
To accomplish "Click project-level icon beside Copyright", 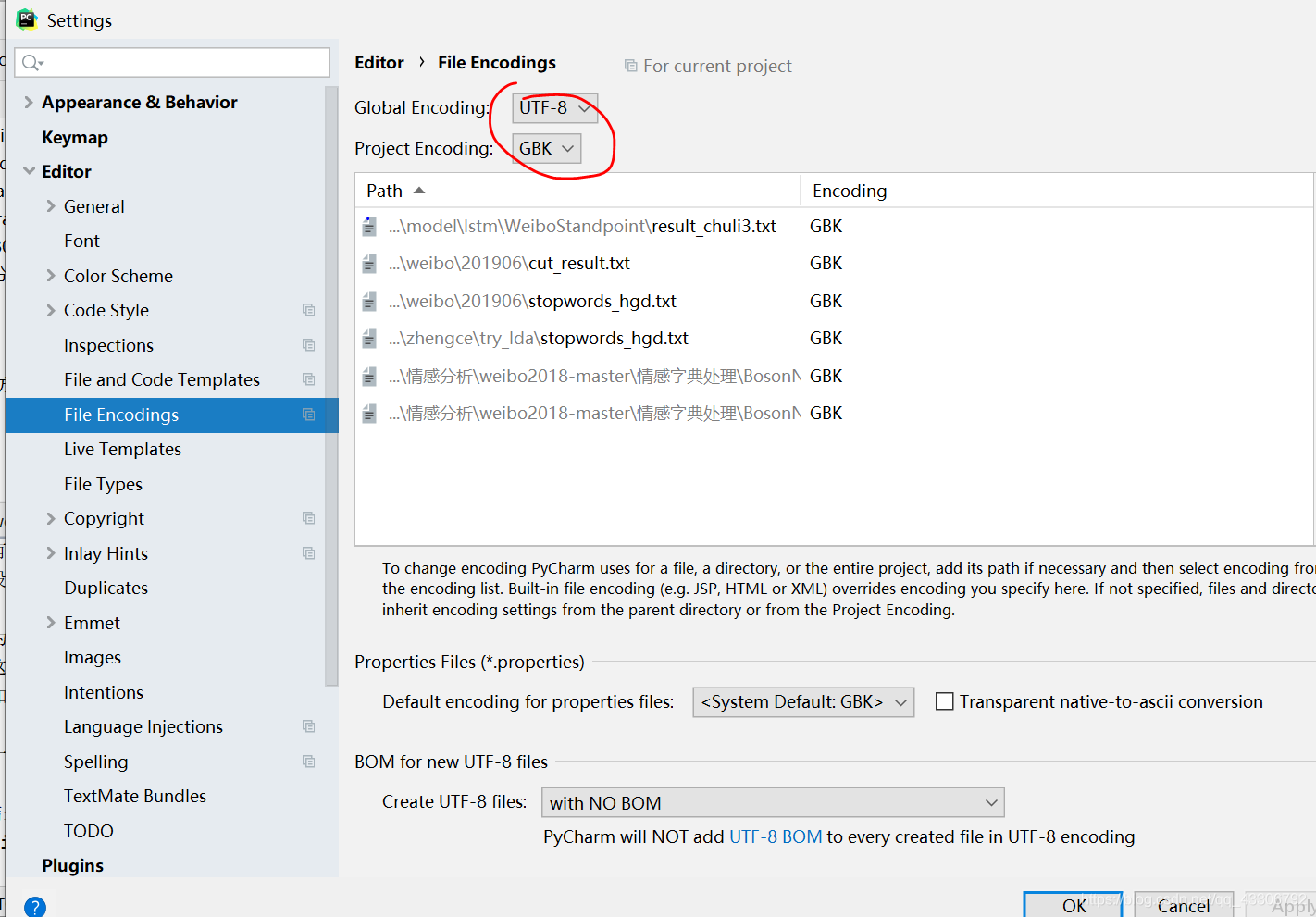I will (309, 518).
